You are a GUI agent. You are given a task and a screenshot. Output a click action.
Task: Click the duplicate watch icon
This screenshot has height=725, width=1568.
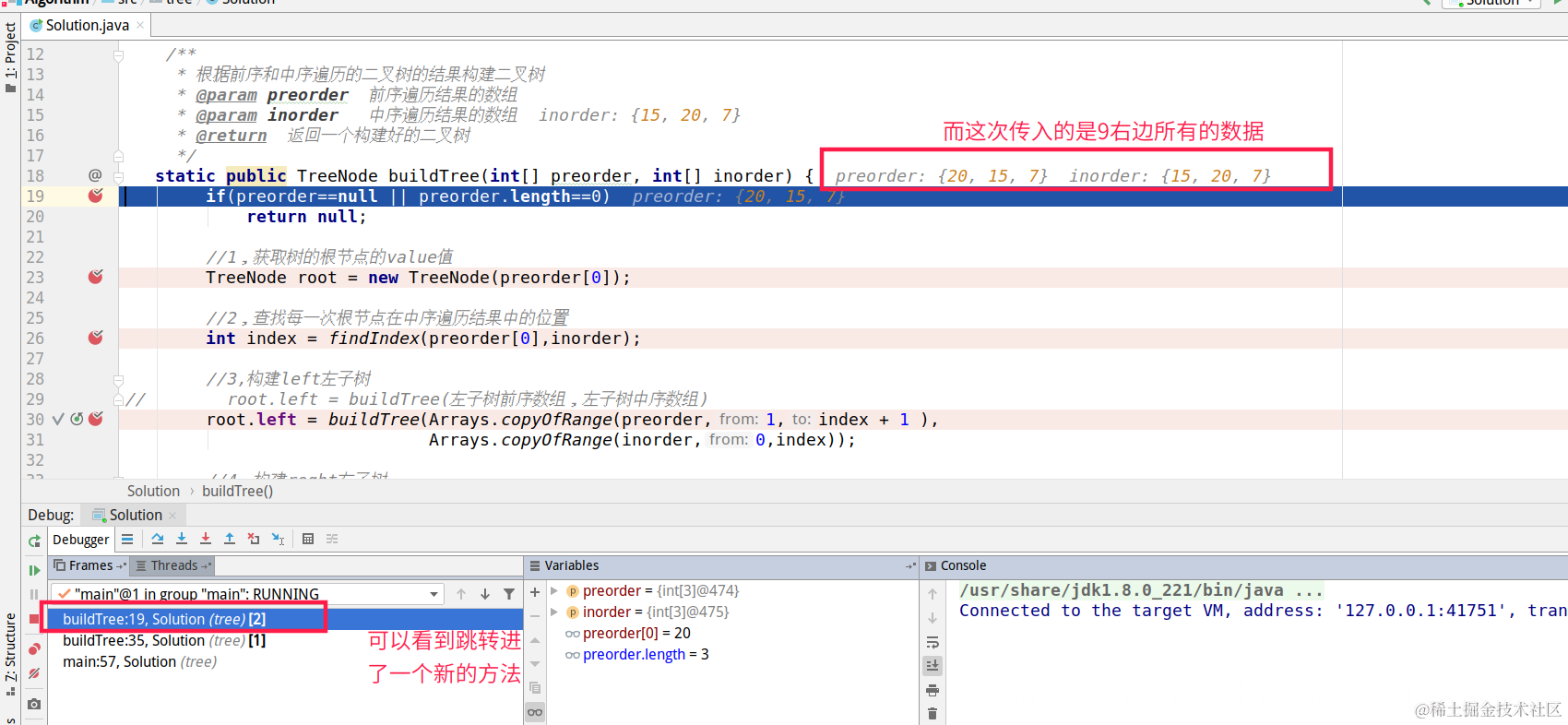535,688
